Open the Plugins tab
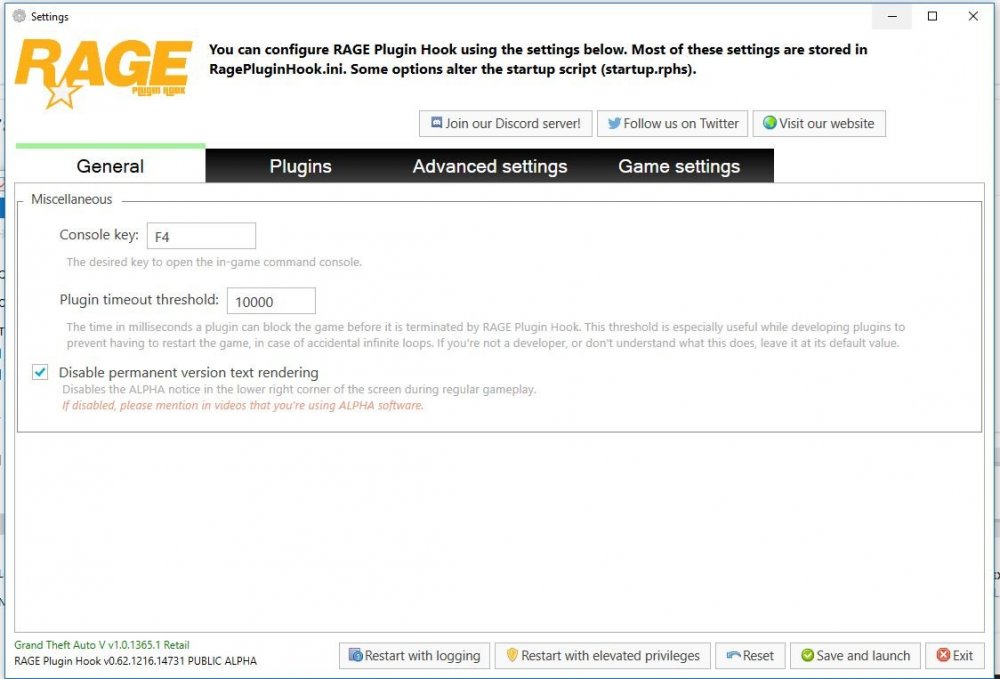Screen dimensions: 1000x679 [x=300, y=166]
